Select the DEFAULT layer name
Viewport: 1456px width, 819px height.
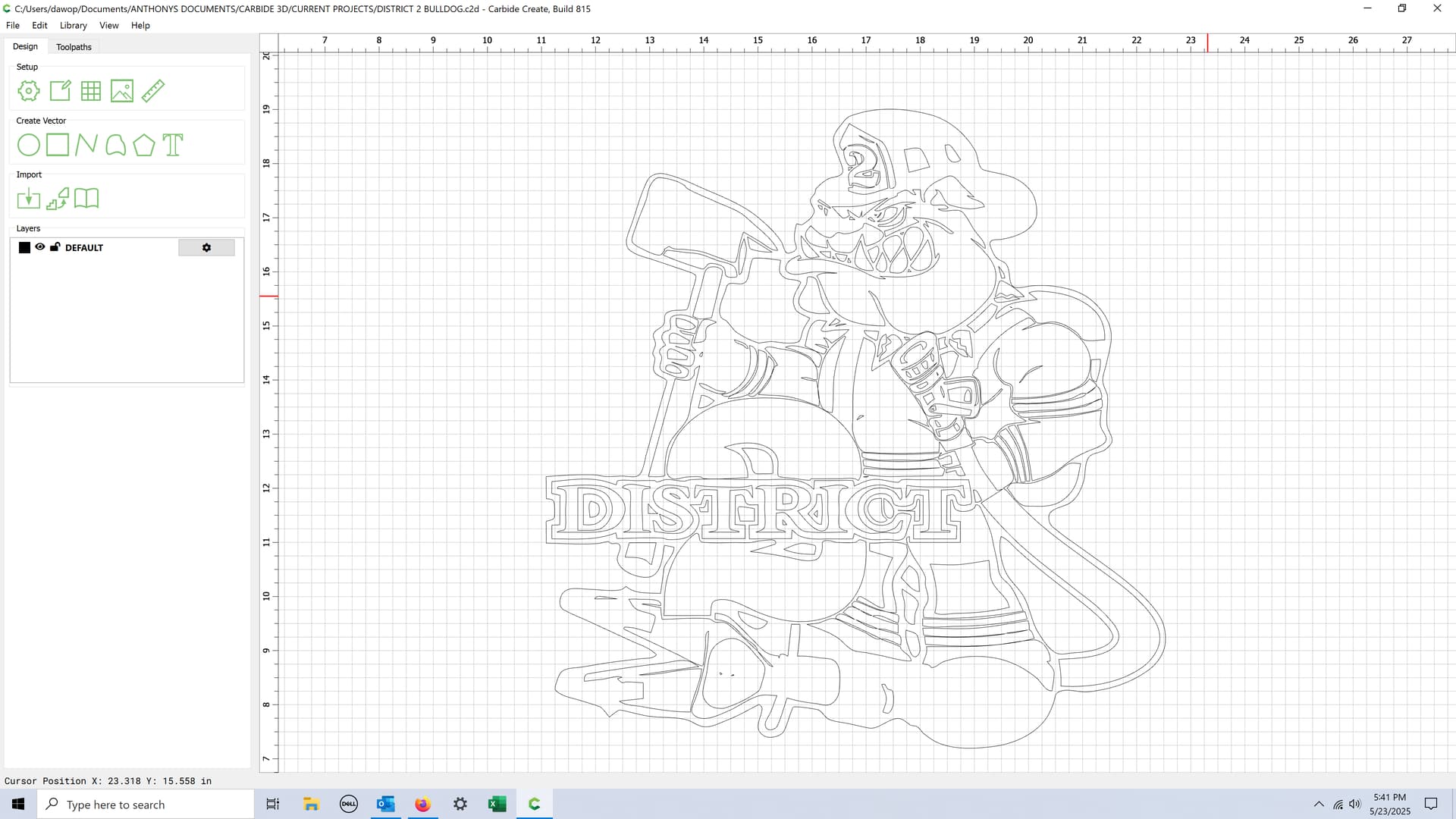[84, 248]
